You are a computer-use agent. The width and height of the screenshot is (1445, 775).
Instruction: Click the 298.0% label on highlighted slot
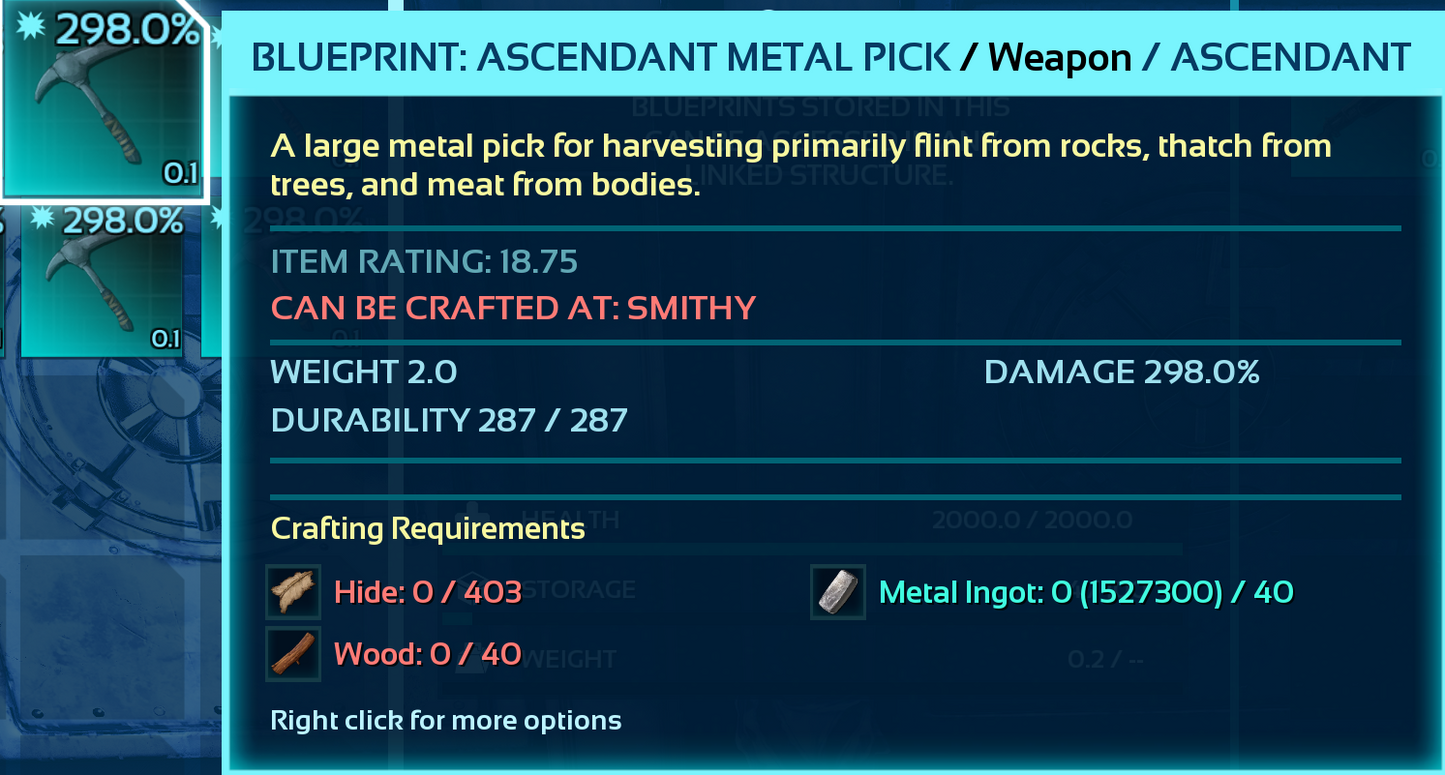[x=126, y=30]
